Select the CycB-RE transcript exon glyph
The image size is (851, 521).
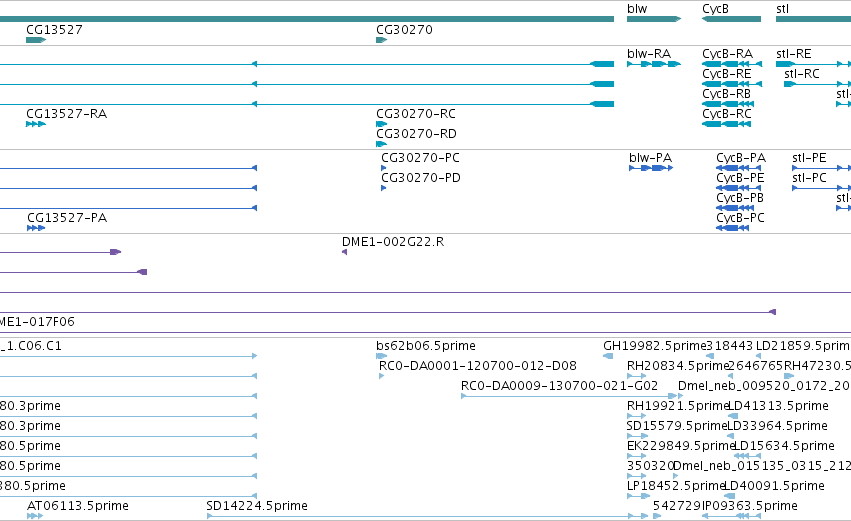tap(732, 84)
